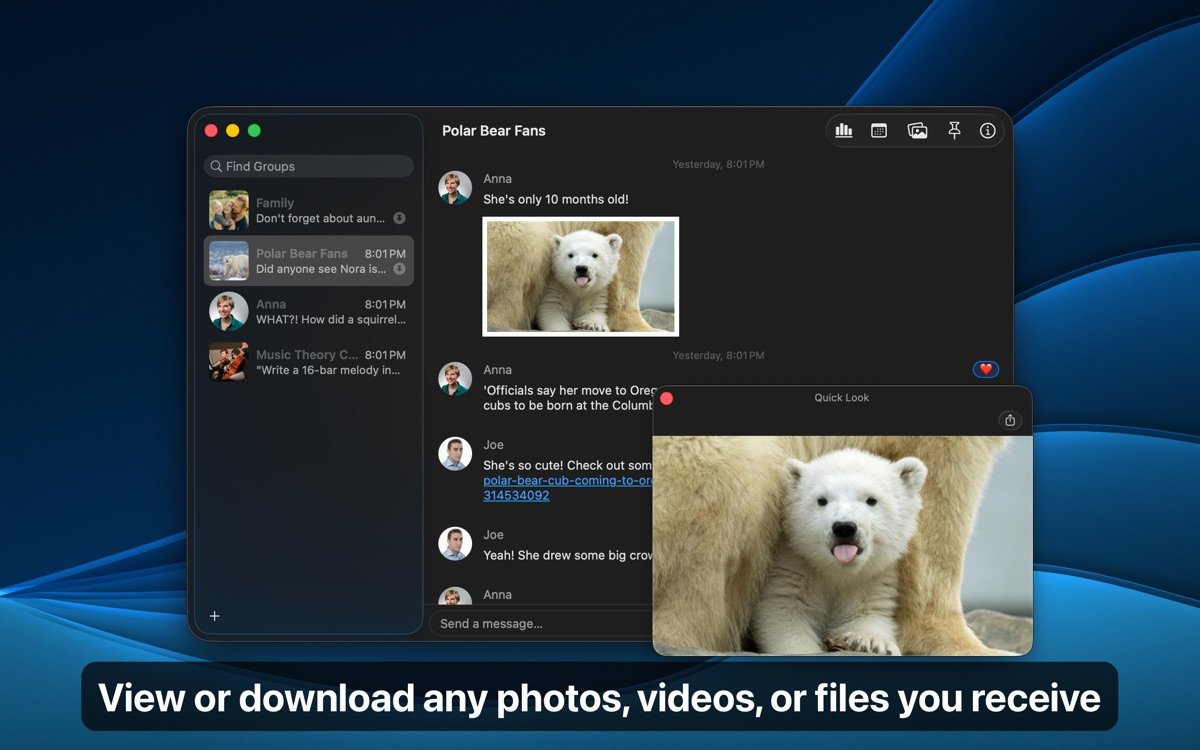Click the pushpin icon in toolbar
Viewport: 1200px width, 750px height.
pos(954,131)
